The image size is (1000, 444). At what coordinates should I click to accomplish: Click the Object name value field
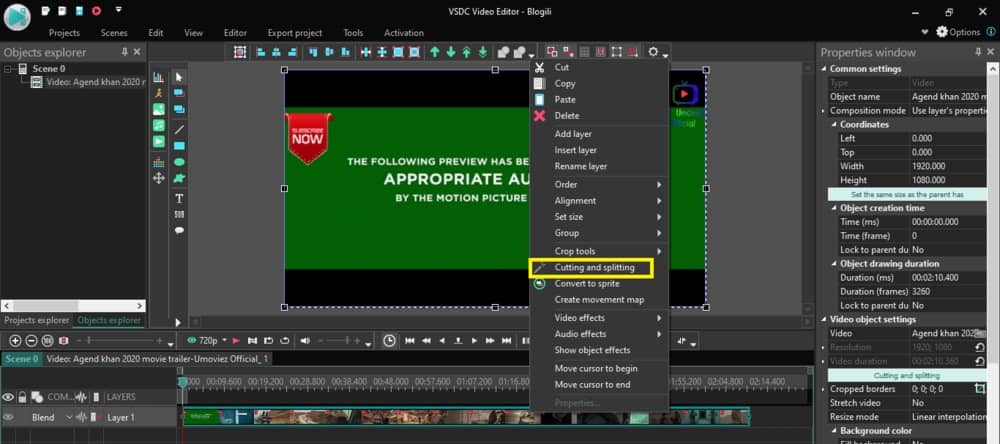coord(948,97)
